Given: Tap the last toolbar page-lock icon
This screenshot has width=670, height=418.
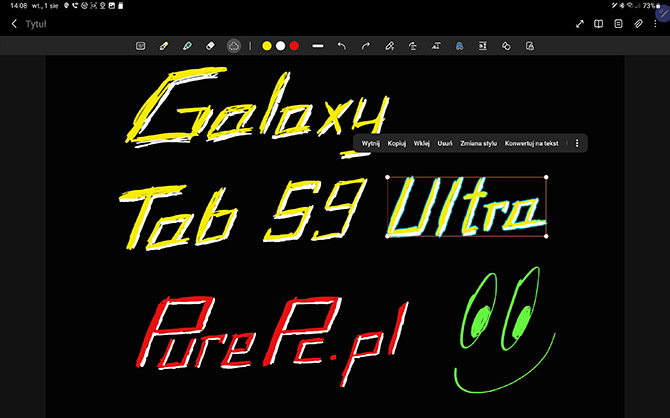Looking at the screenshot, I should click(530, 46).
